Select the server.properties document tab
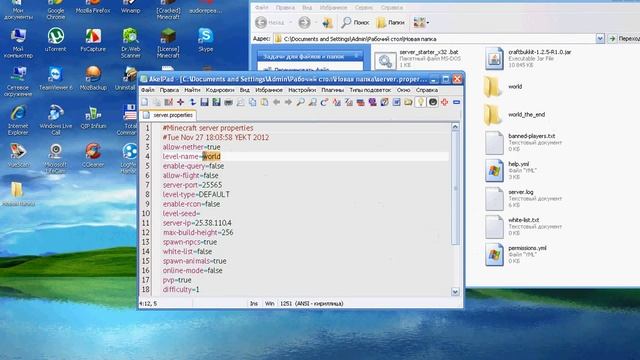Viewport: 640px width, 360px height. tap(168, 115)
